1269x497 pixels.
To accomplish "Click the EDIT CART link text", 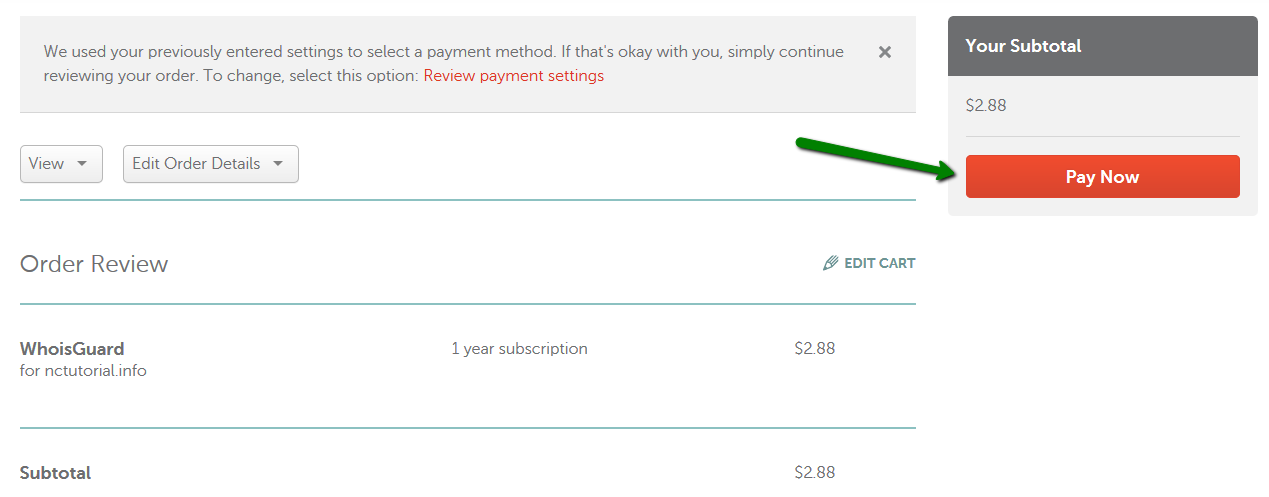I will pos(880,264).
